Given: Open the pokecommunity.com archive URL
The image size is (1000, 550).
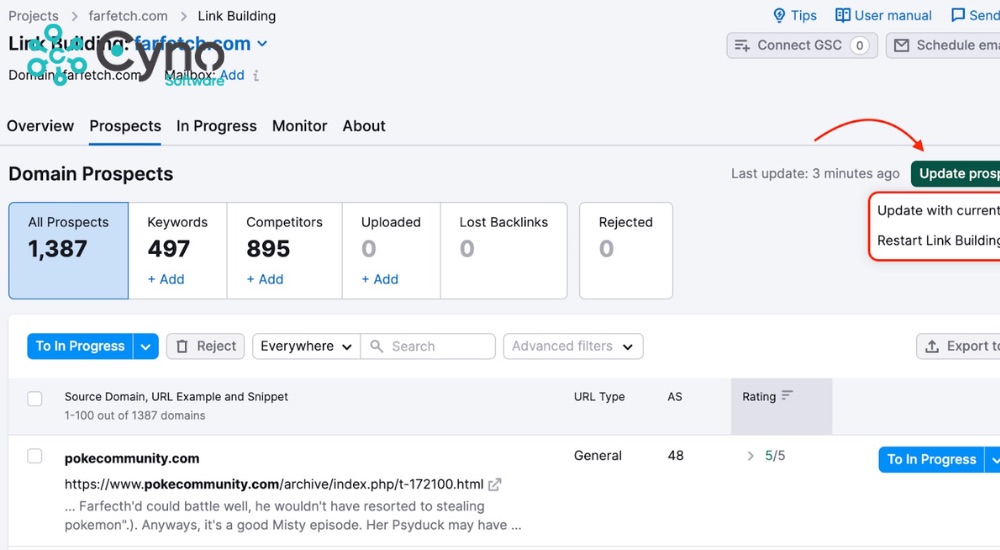Looking at the screenshot, I should point(274,484).
